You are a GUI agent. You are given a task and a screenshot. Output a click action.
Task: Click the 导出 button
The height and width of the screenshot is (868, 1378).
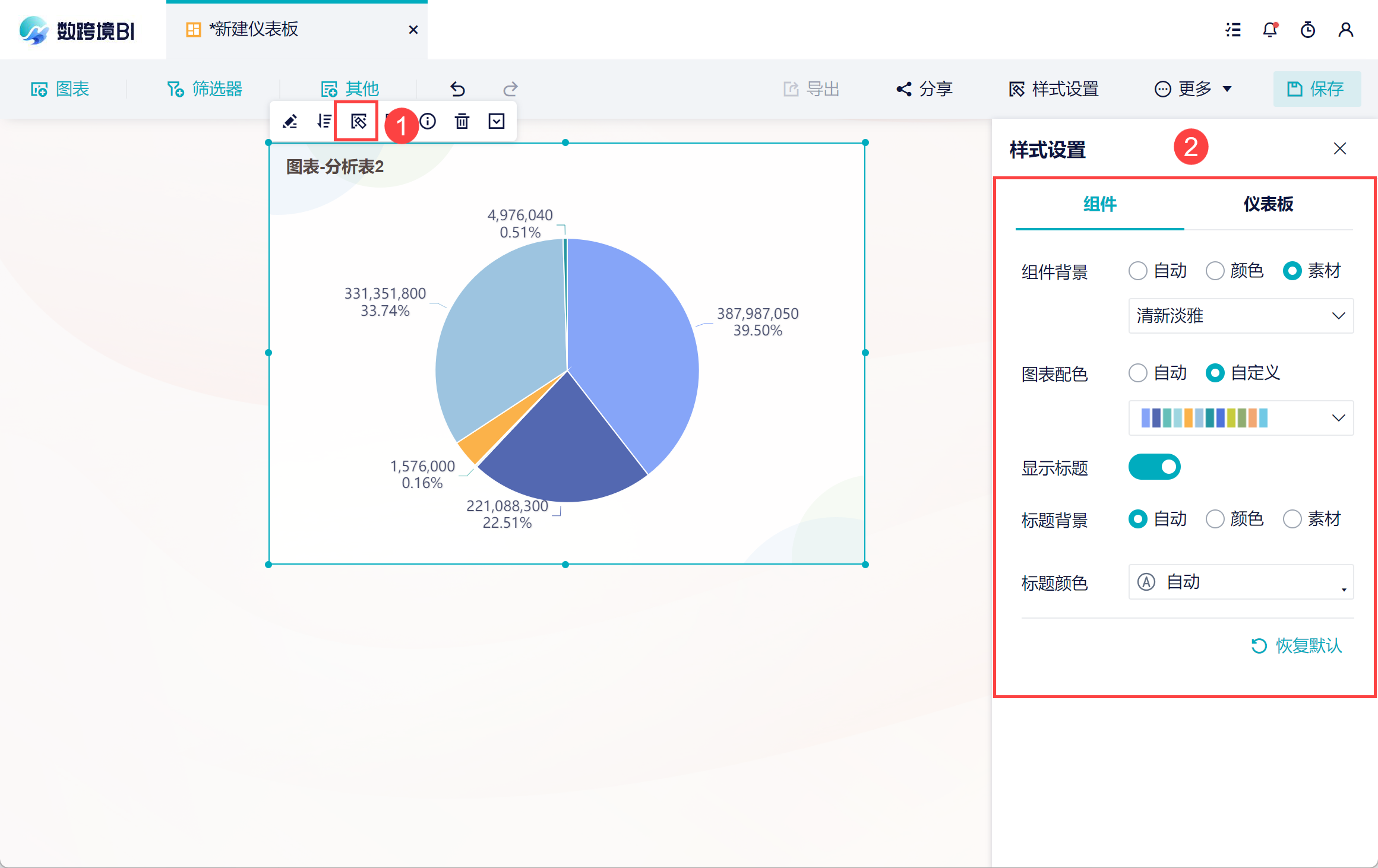(811, 89)
